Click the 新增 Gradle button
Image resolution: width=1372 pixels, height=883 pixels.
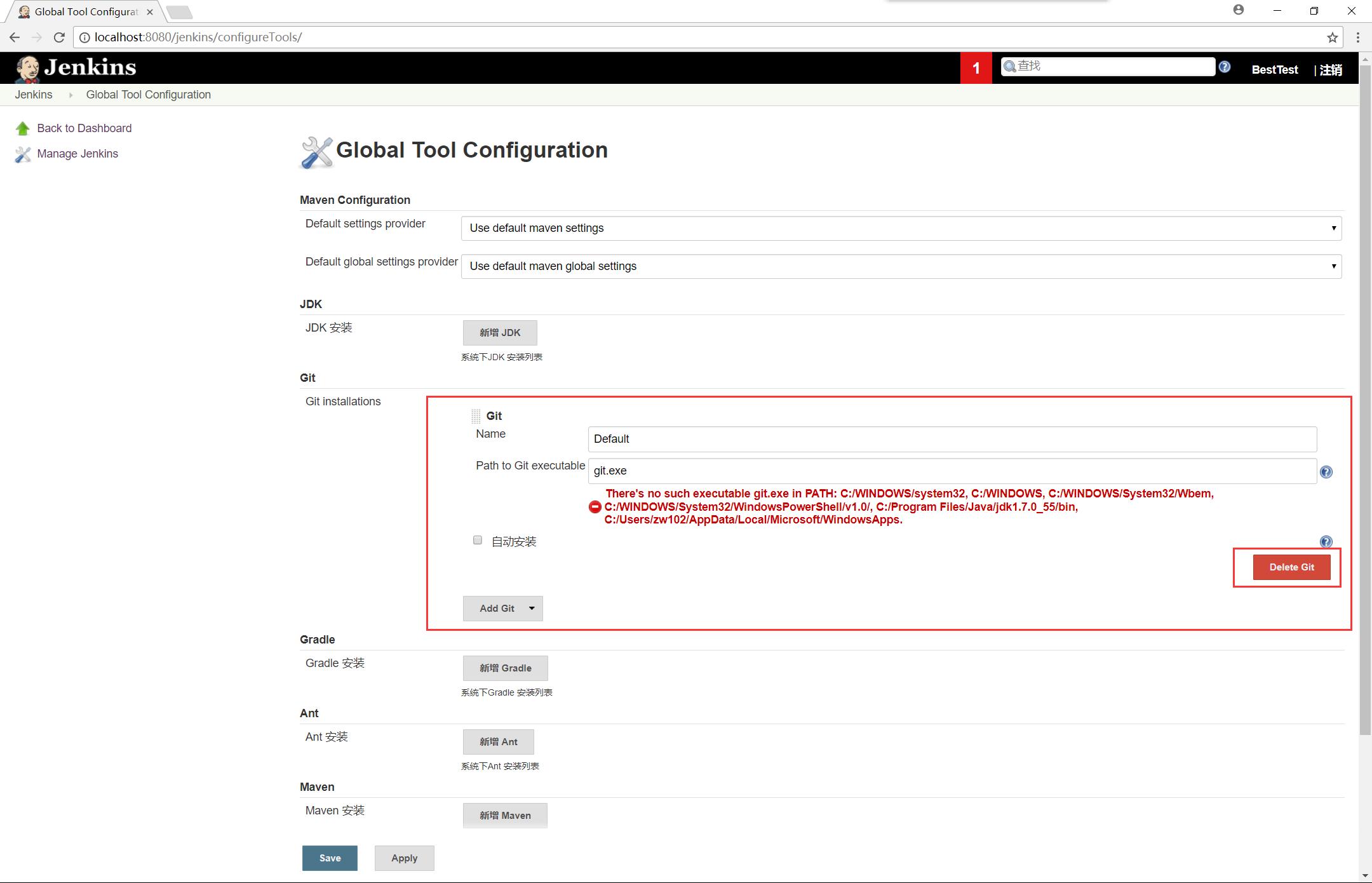506,668
